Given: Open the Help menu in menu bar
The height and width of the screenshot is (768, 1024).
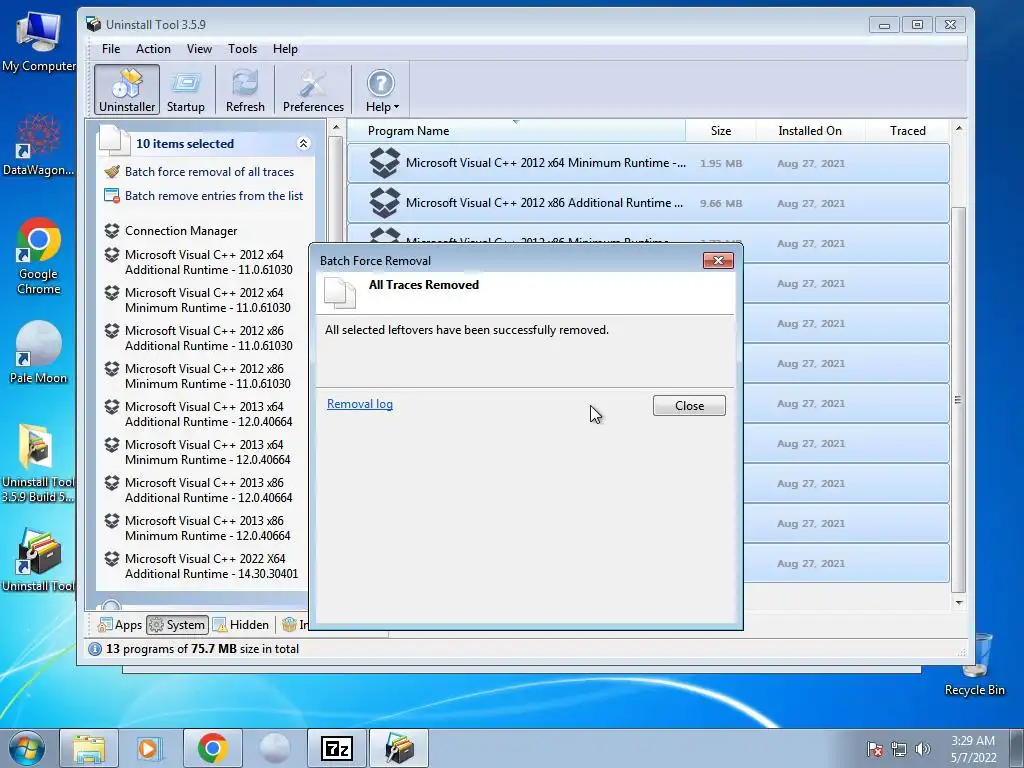Looking at the screenshot, I should click(x=285, y=49).
